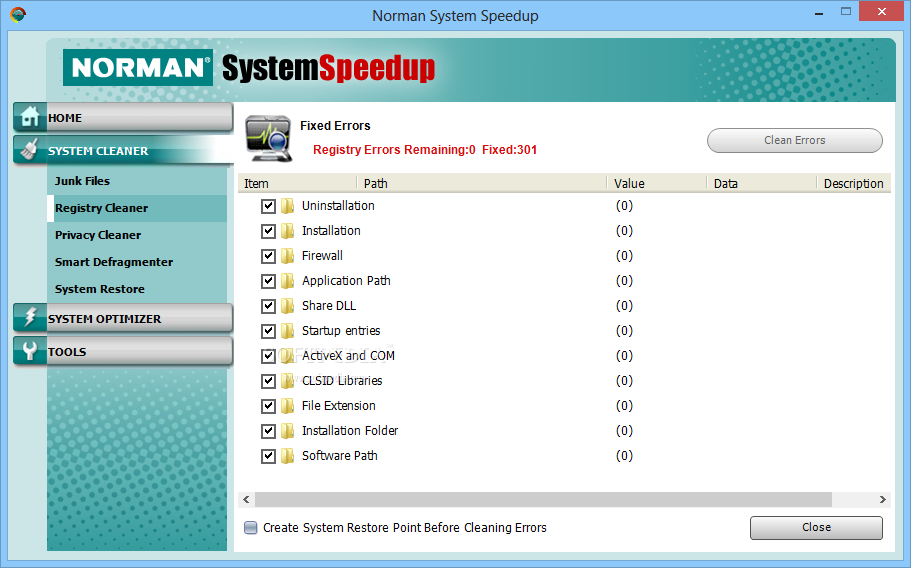Maximize the Norman System Speedup window
The width and height of the screenshot is (911, 568).
tap(846, 12)
